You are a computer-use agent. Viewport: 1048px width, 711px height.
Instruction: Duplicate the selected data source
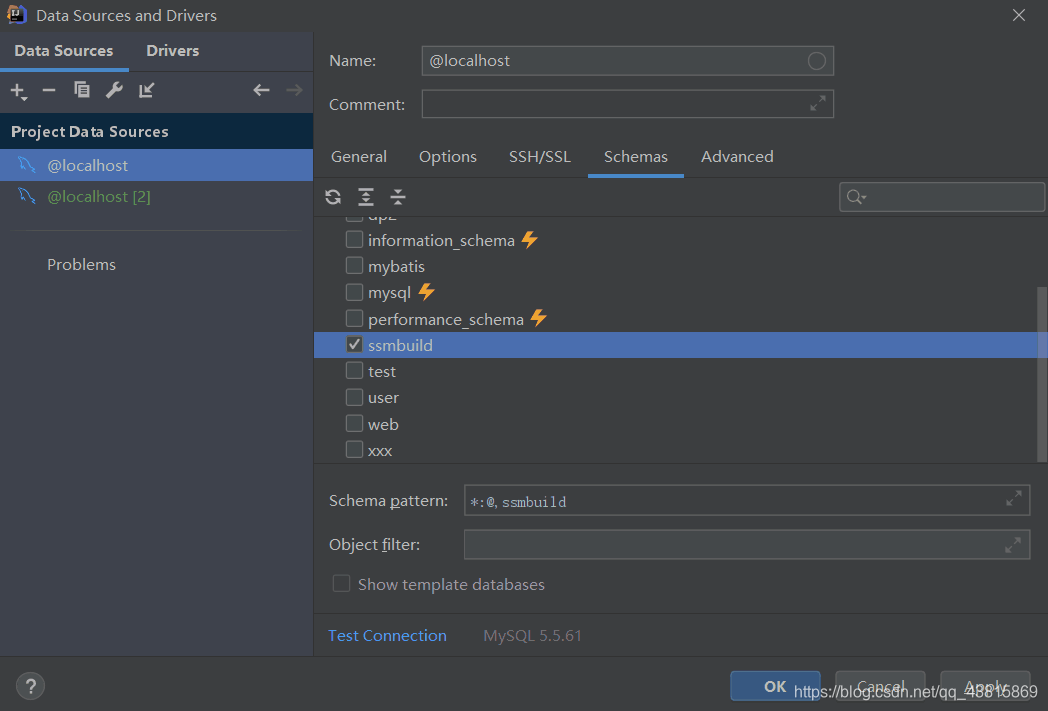point(82,90)
